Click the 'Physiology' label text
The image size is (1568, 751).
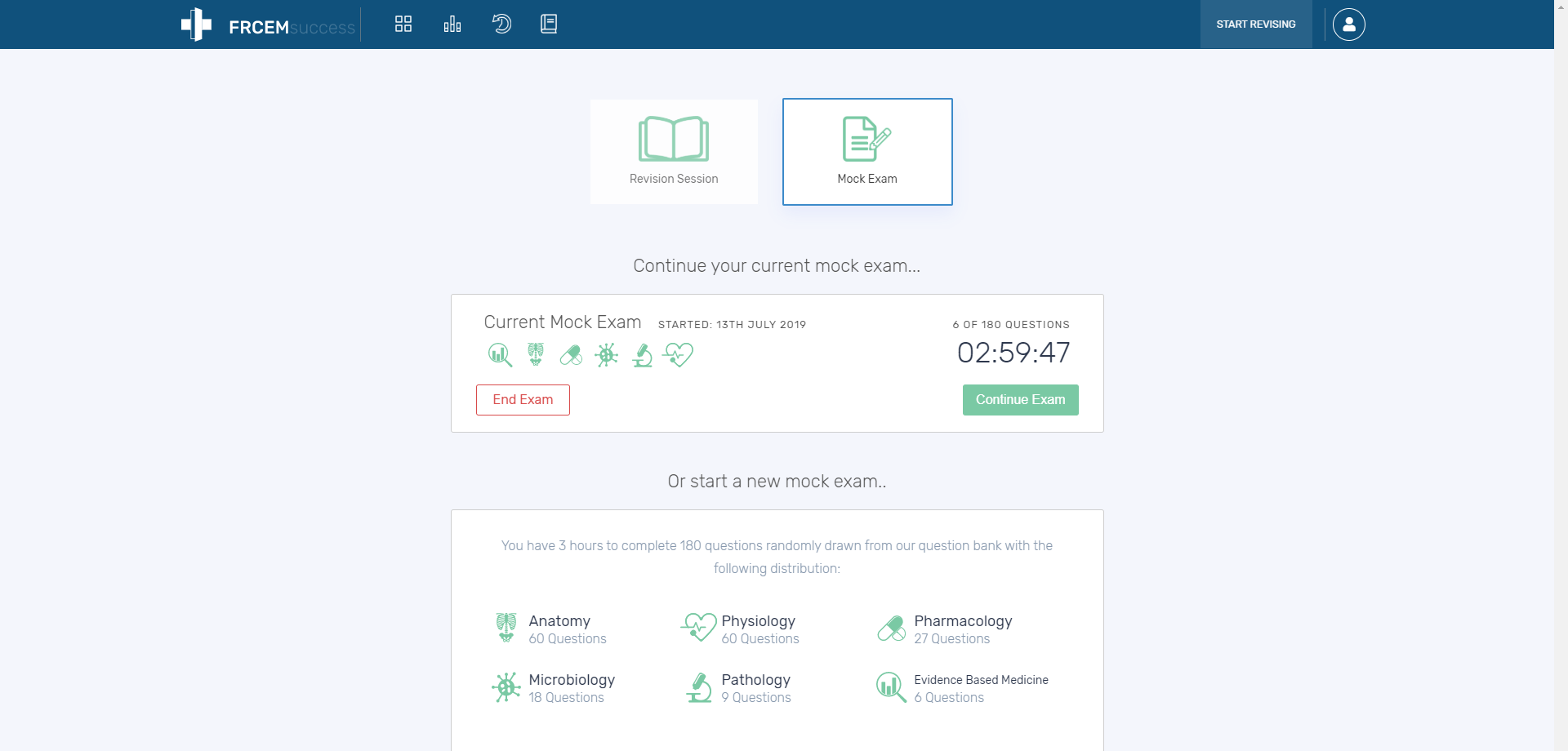coord(759,621)
